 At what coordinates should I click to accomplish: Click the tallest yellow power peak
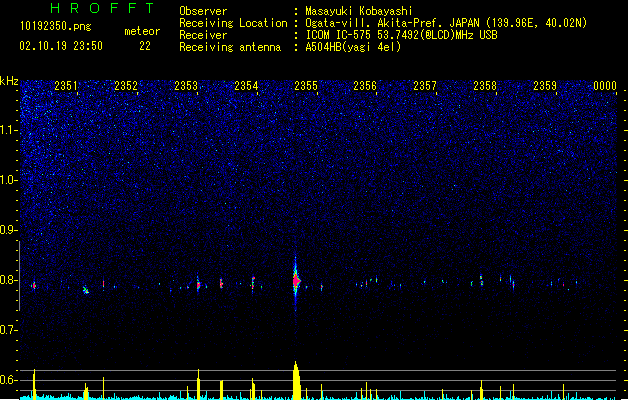coord(296,380)
